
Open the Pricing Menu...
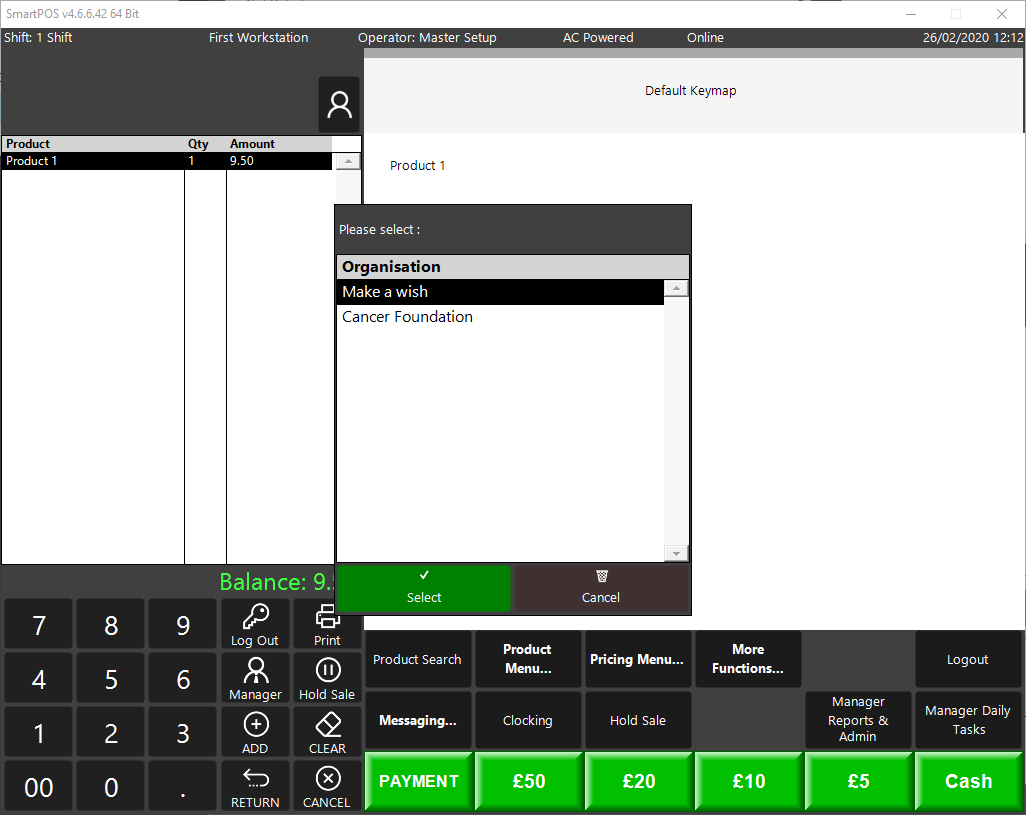[x=637, y=659]
